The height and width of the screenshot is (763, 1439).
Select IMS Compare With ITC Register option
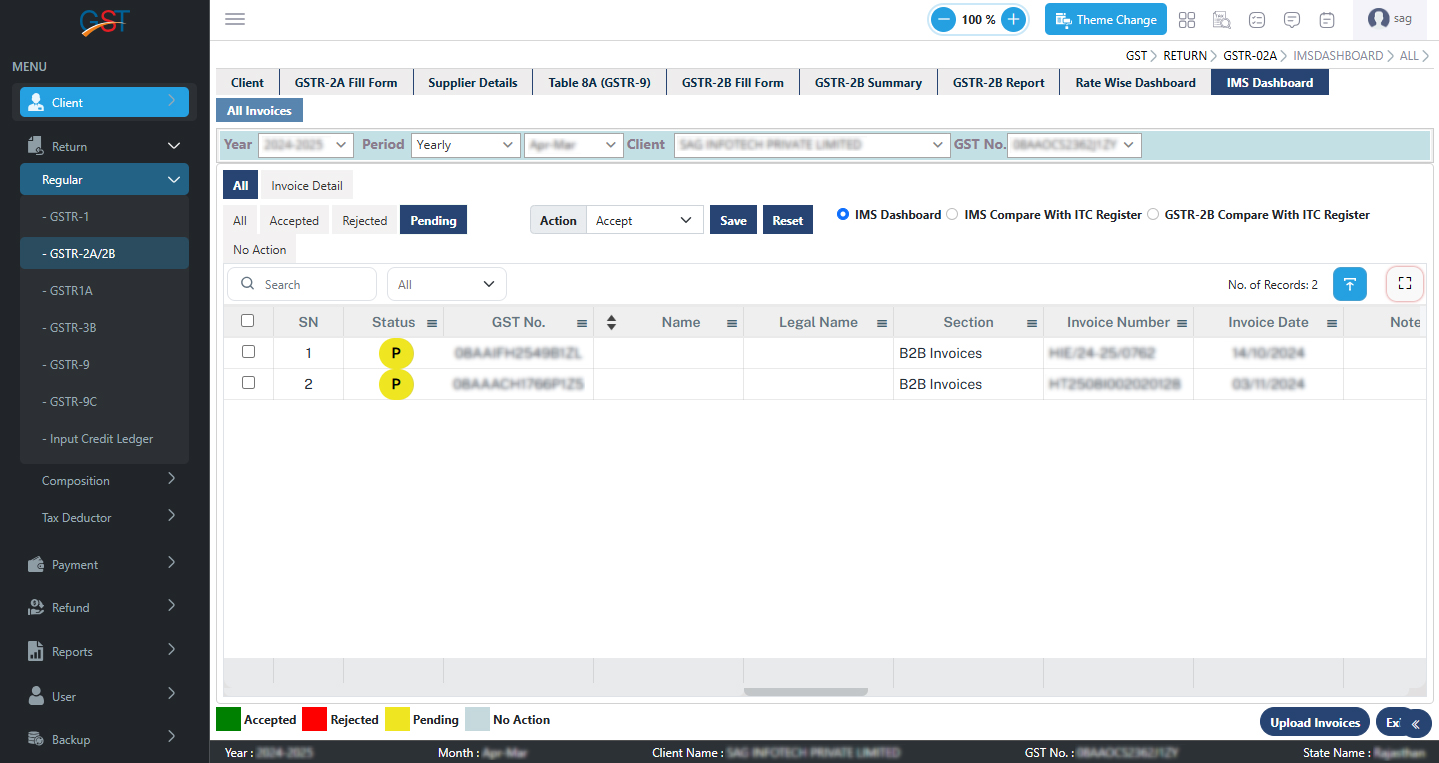pyautogui.click(x=952, y=214)
